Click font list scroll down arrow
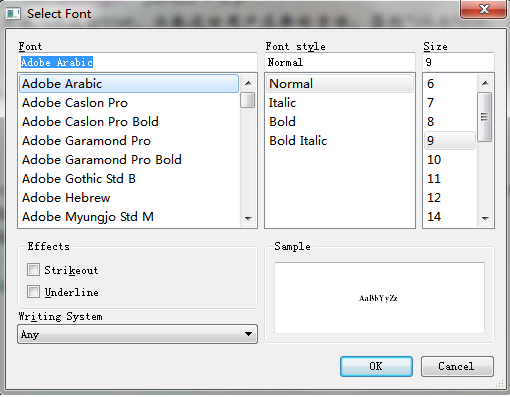This screenshot has width=510, height=397. tap(248, 219)
